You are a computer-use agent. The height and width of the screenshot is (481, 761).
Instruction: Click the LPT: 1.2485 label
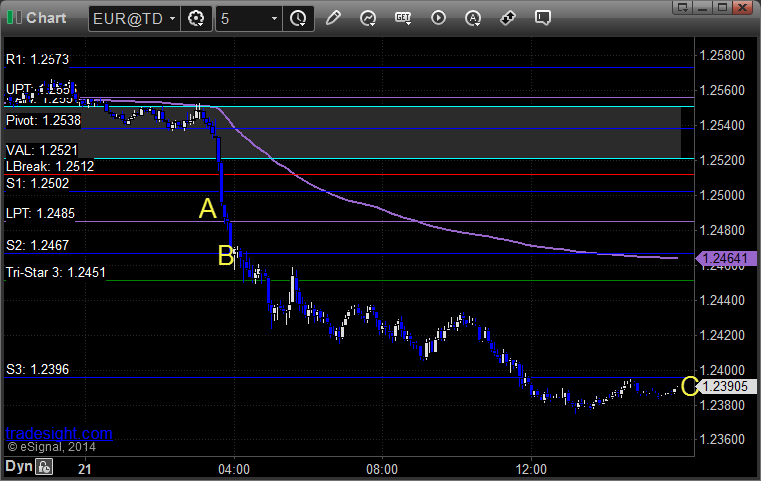tap(40, 213)
